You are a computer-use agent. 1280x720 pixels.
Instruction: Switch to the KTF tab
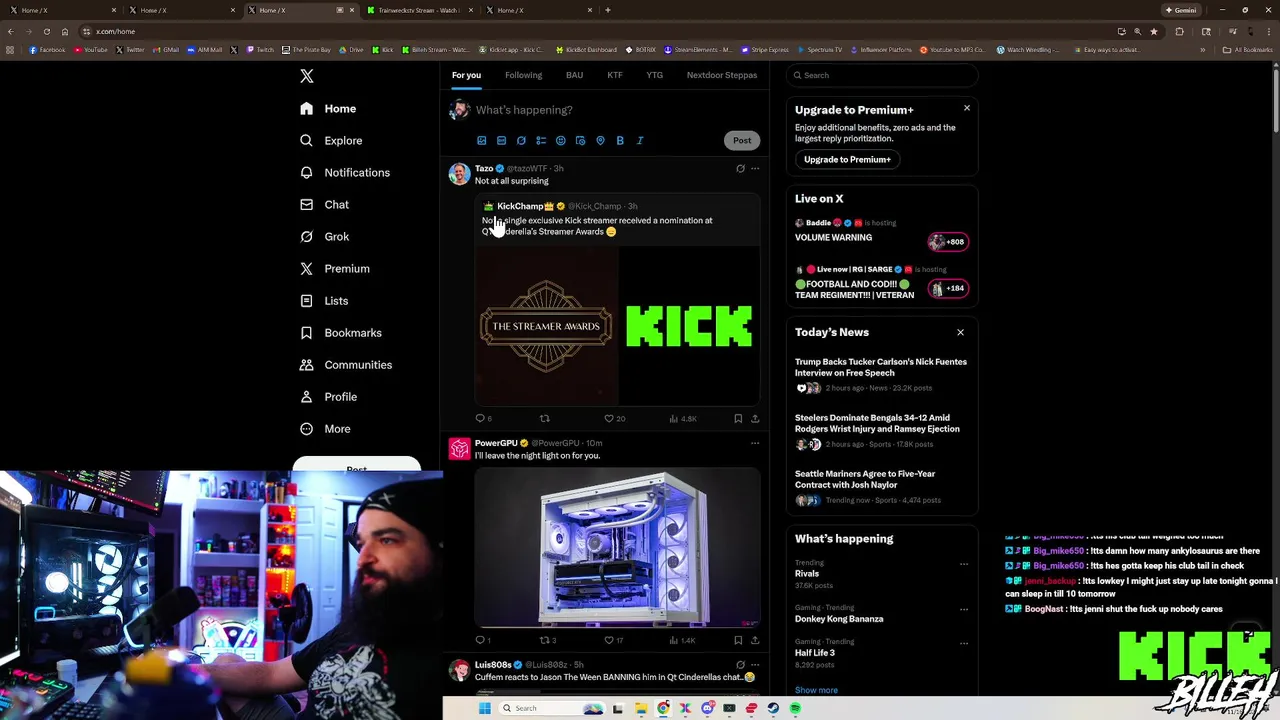(615, 75)
